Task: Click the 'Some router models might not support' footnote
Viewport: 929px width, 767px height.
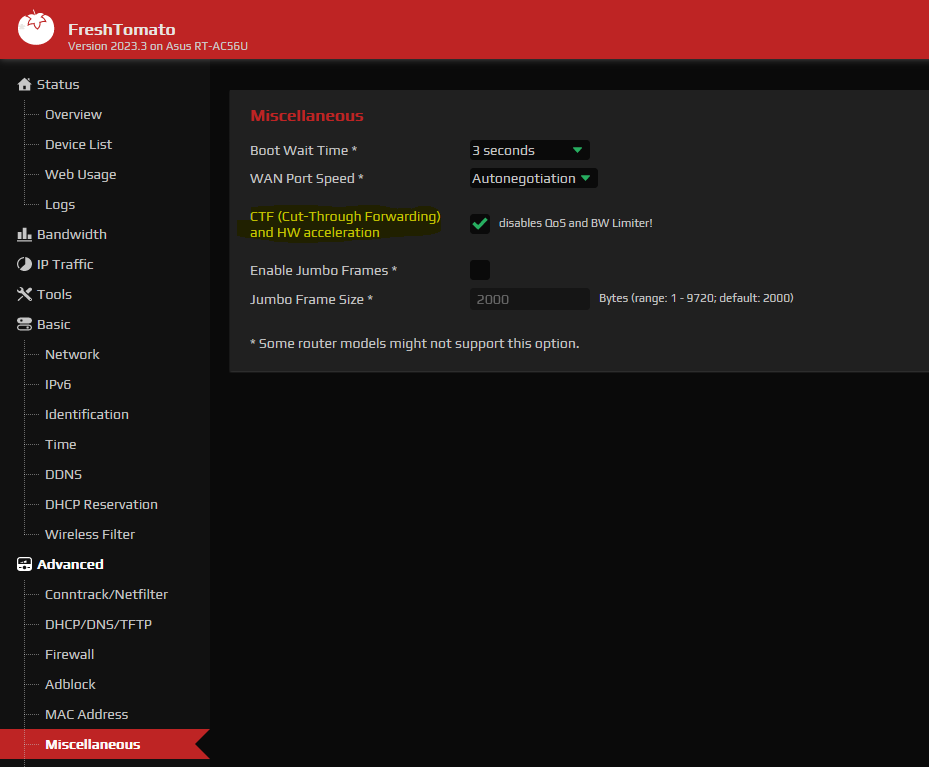Action: pos(415,344)
